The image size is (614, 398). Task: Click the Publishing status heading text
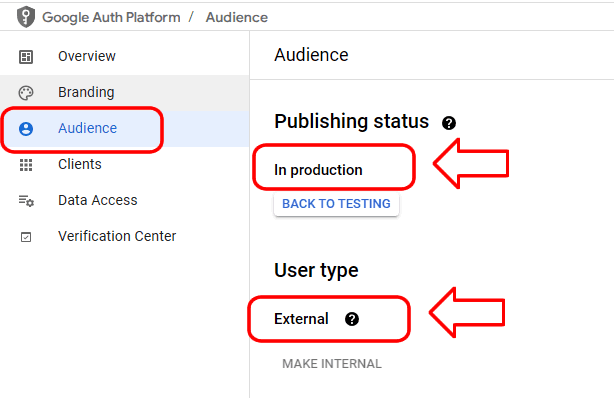(x=352, y=121)
